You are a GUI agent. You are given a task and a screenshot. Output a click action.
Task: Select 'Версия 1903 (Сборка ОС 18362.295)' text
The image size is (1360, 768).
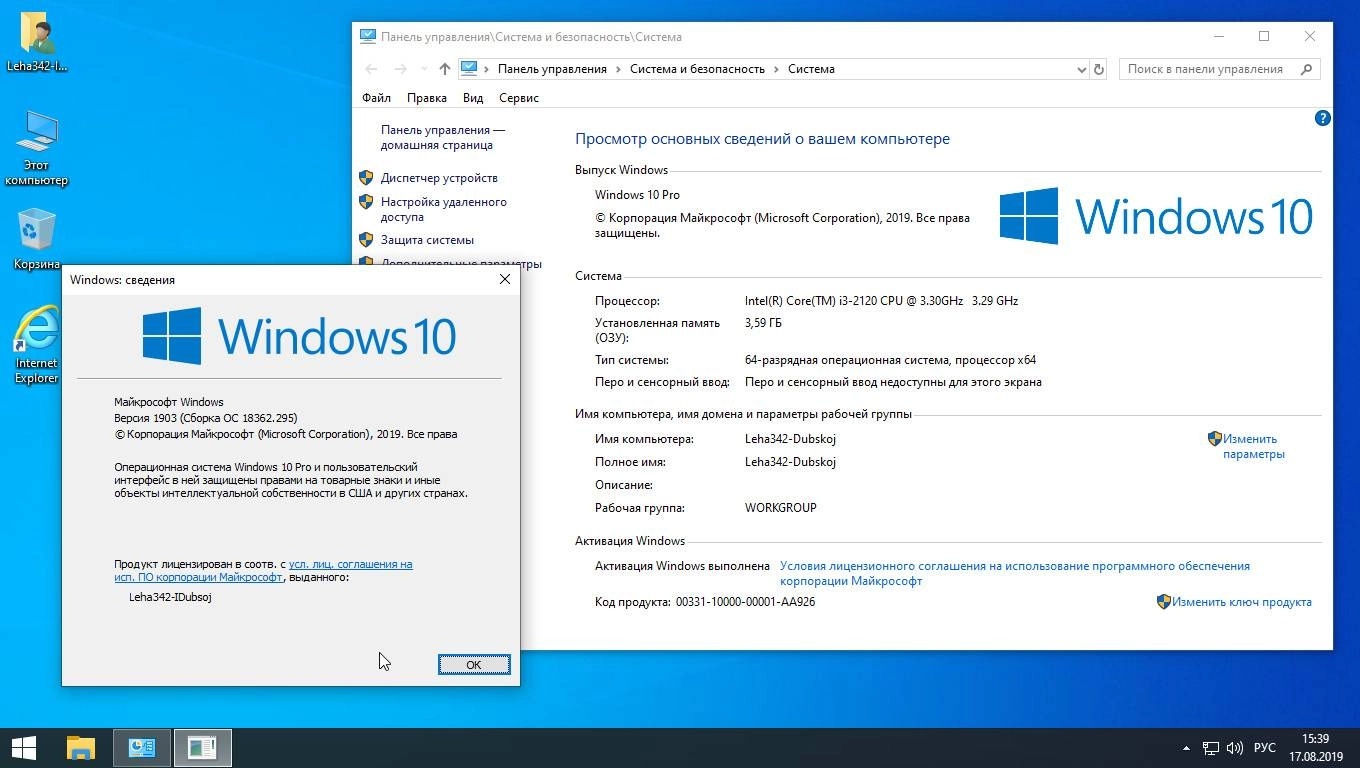click(x=205, y=418)
